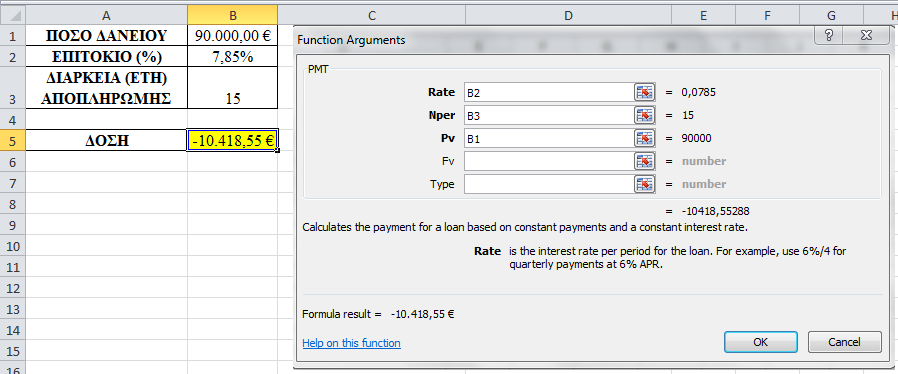The image size is (898, 374).
Task: Select cell ΔΟΣΗ
Action: coord(107,141)
